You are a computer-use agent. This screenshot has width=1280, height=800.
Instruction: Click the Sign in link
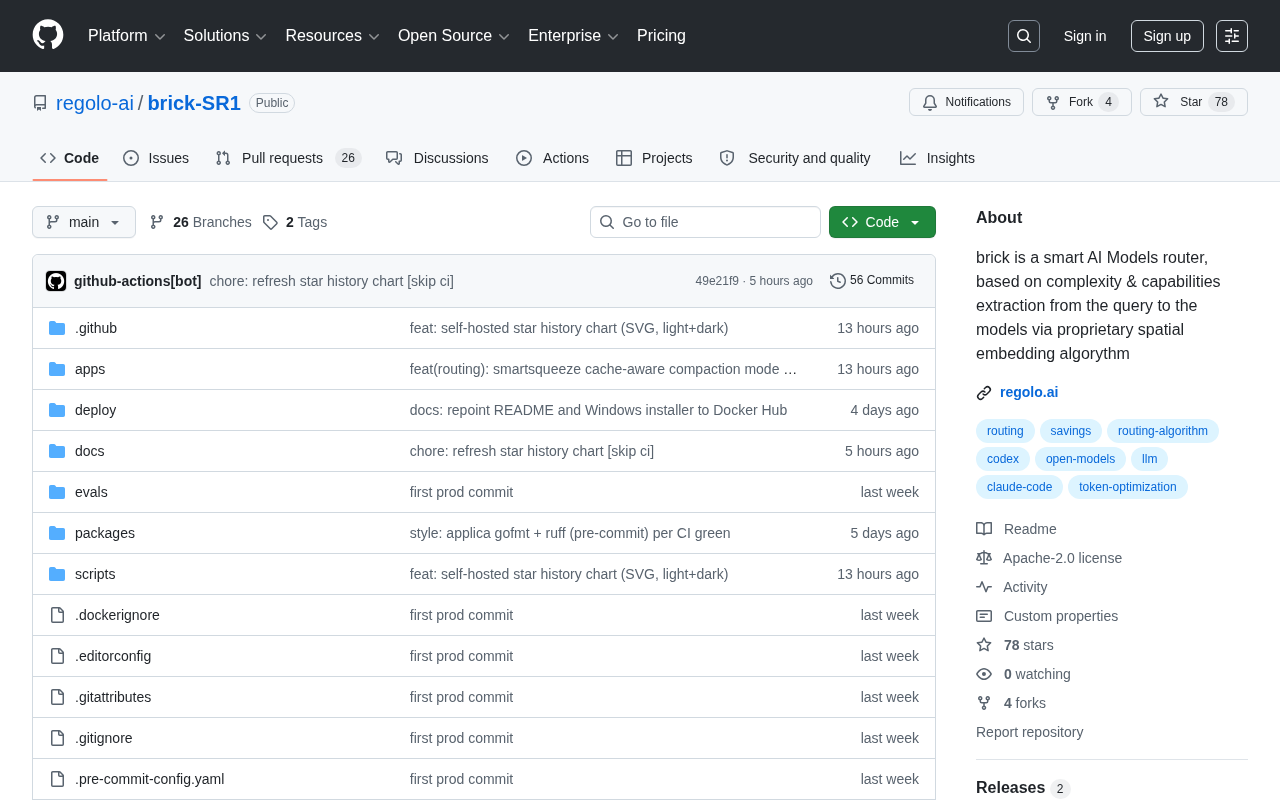[x=1085, y=36]
